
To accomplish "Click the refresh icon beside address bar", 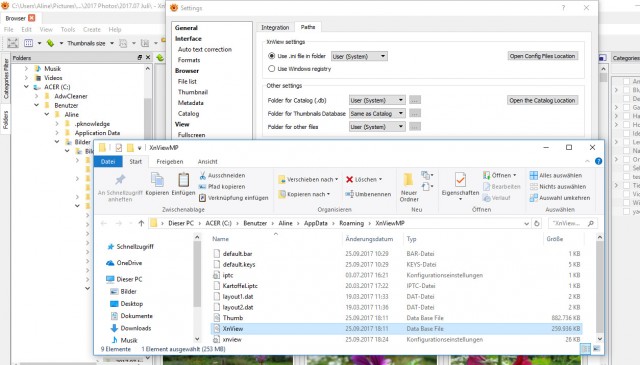I will (x=537, y=223).
